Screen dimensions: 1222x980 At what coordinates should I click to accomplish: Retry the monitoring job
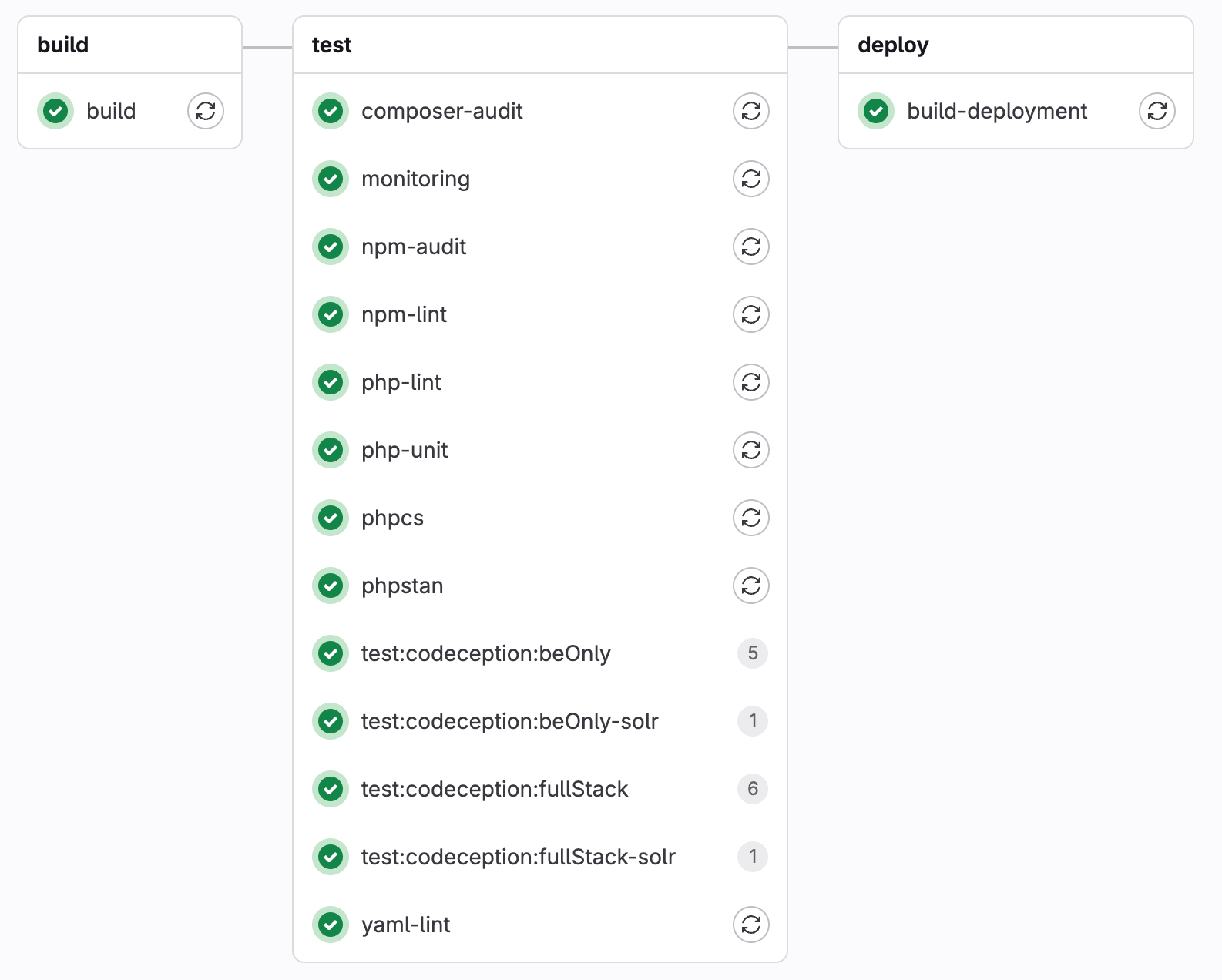[750, 179]
